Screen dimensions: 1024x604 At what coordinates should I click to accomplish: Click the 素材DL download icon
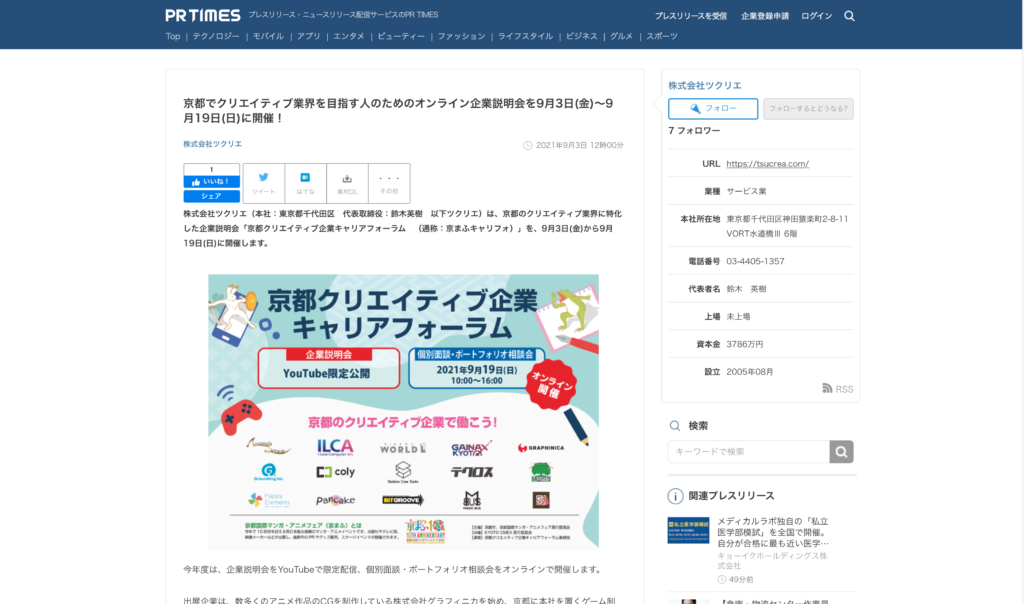tap(347, 183)
